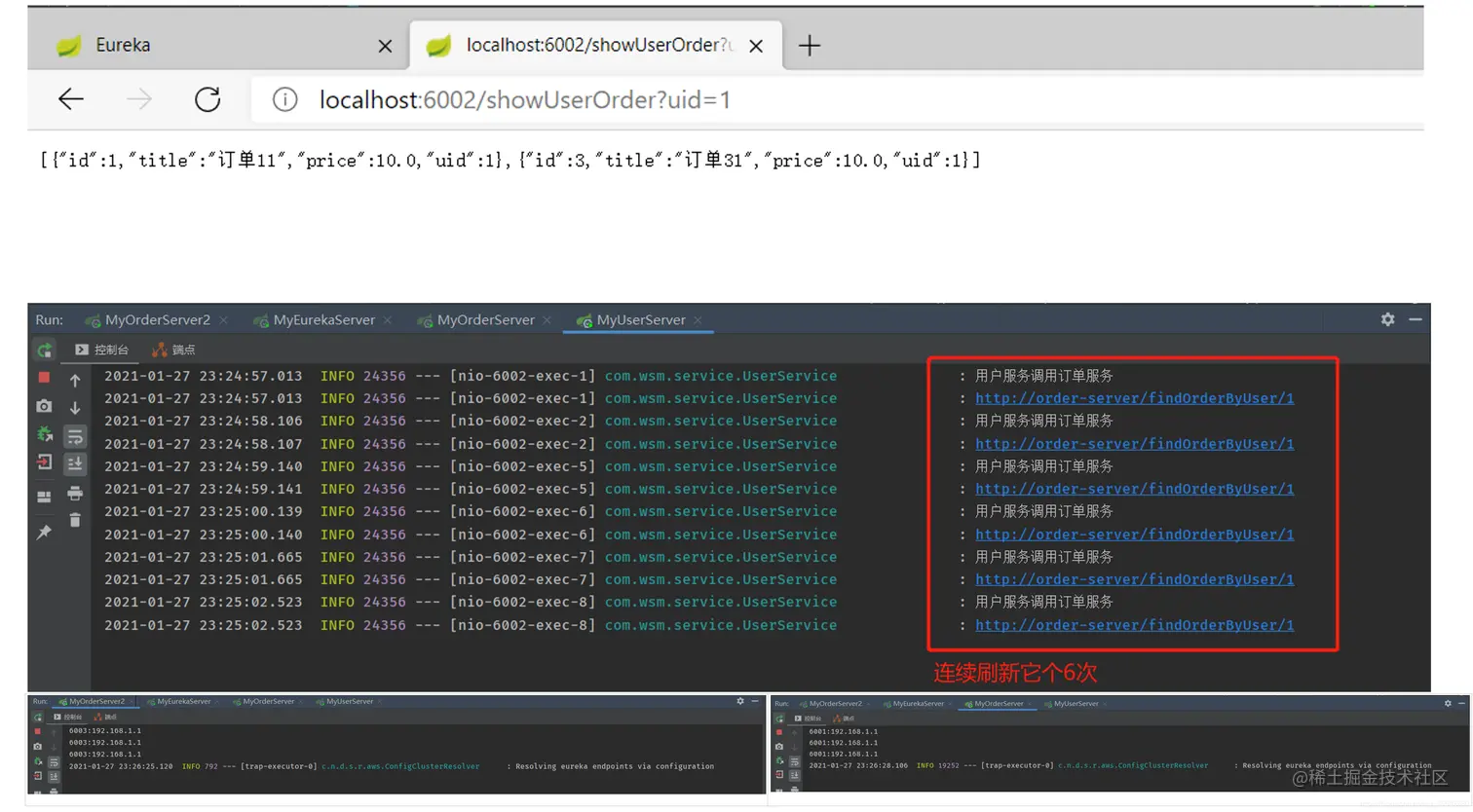Click camera icon in bottom-right Run panel

778,747
